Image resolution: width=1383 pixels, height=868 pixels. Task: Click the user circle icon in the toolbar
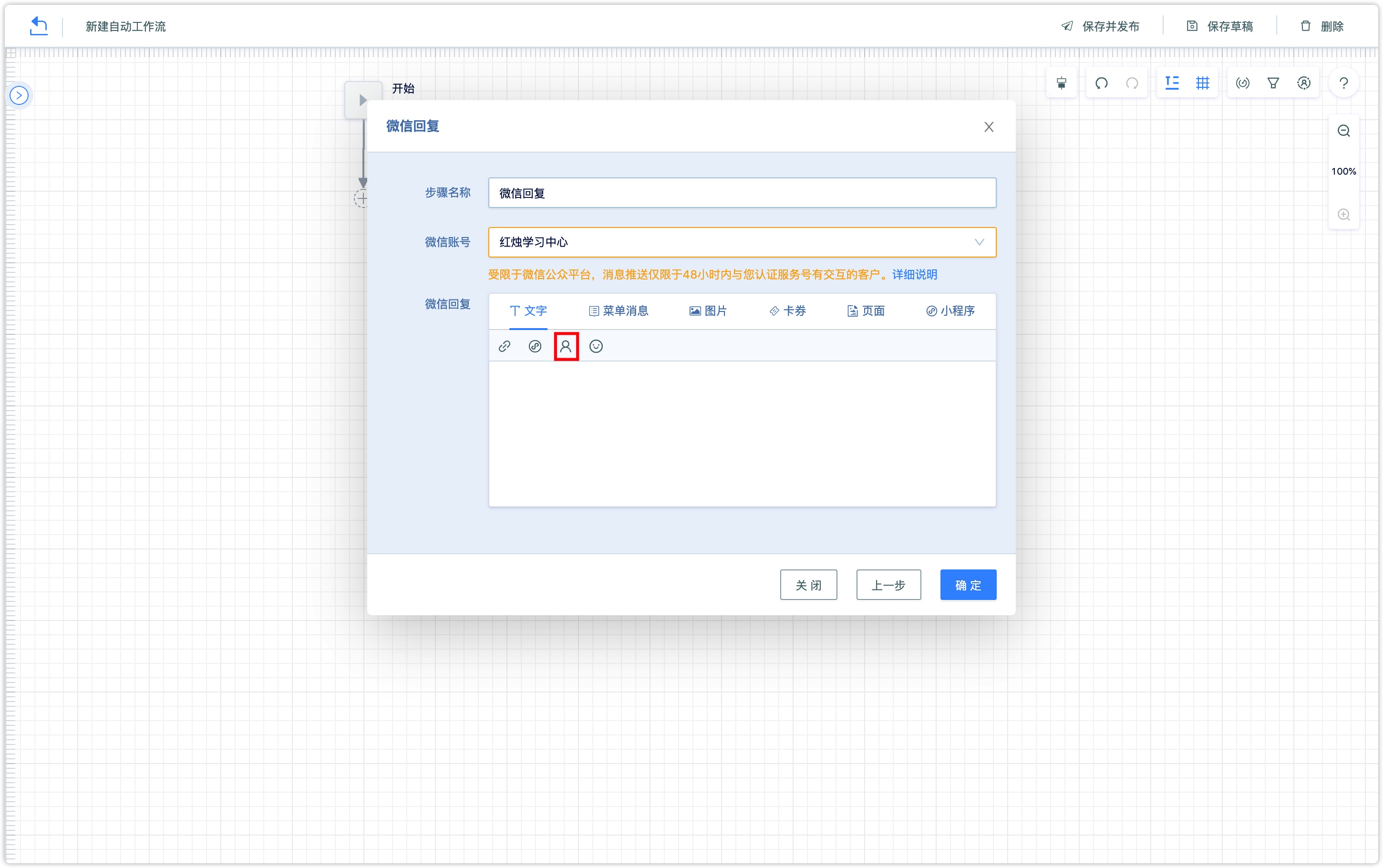[1303, 83]
